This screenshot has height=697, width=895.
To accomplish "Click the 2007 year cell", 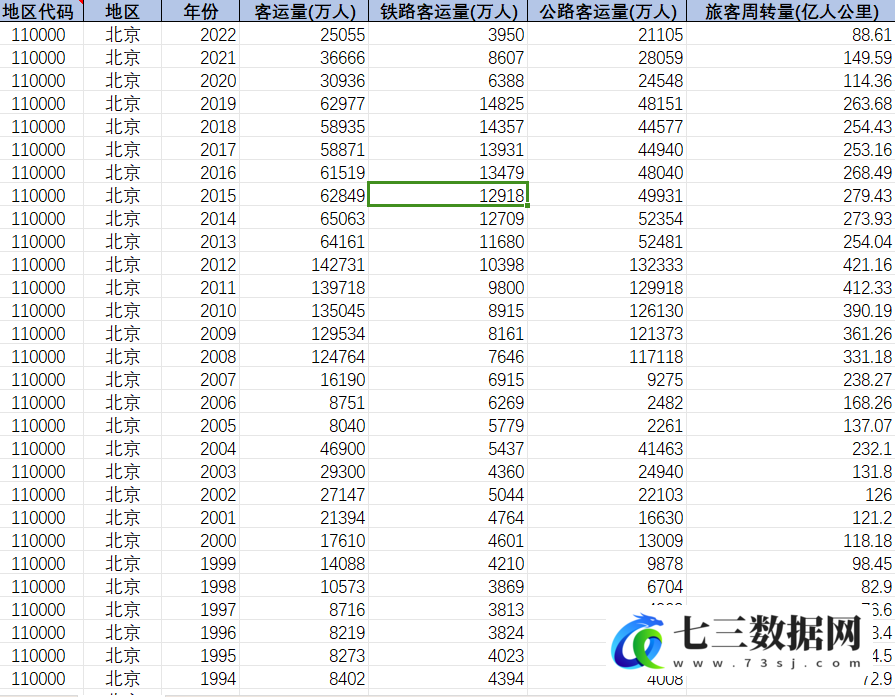I will [x=200, y=379].
